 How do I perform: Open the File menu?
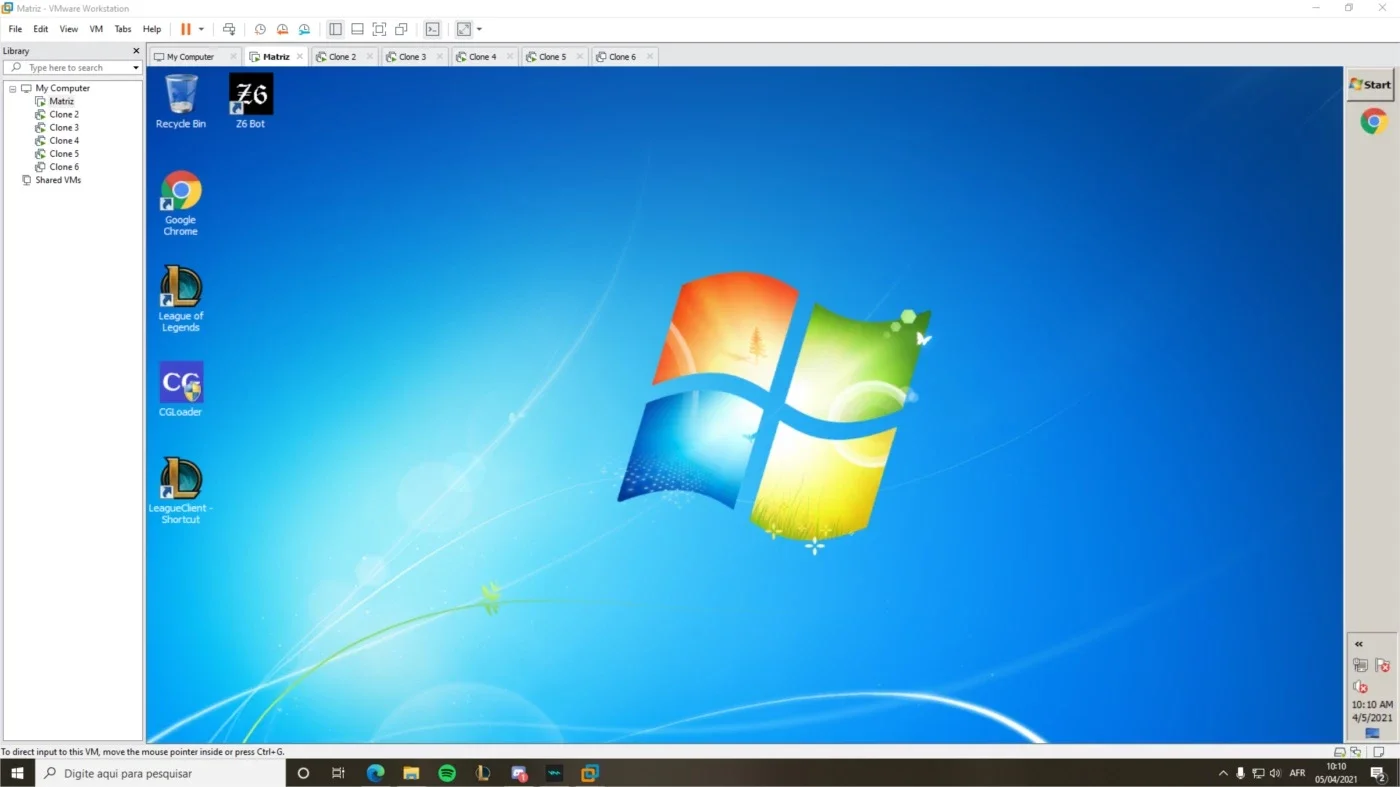click(15, 29)
